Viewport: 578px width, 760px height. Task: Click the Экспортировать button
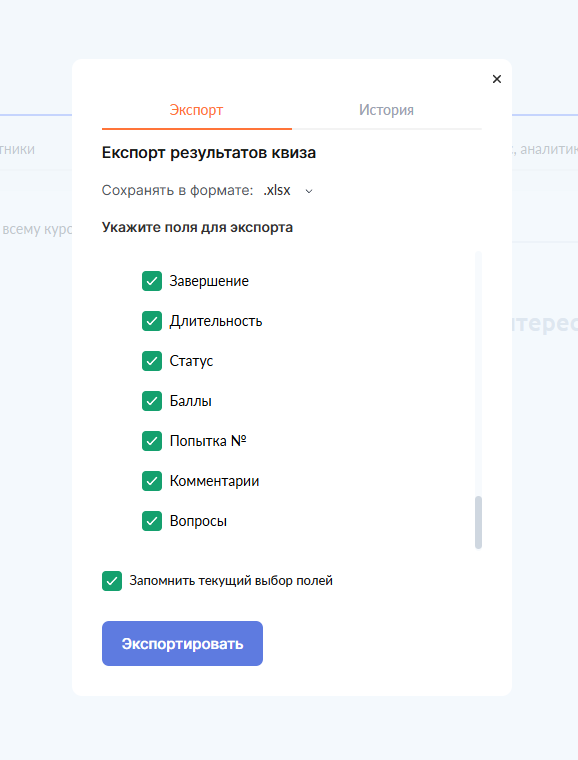182,644
